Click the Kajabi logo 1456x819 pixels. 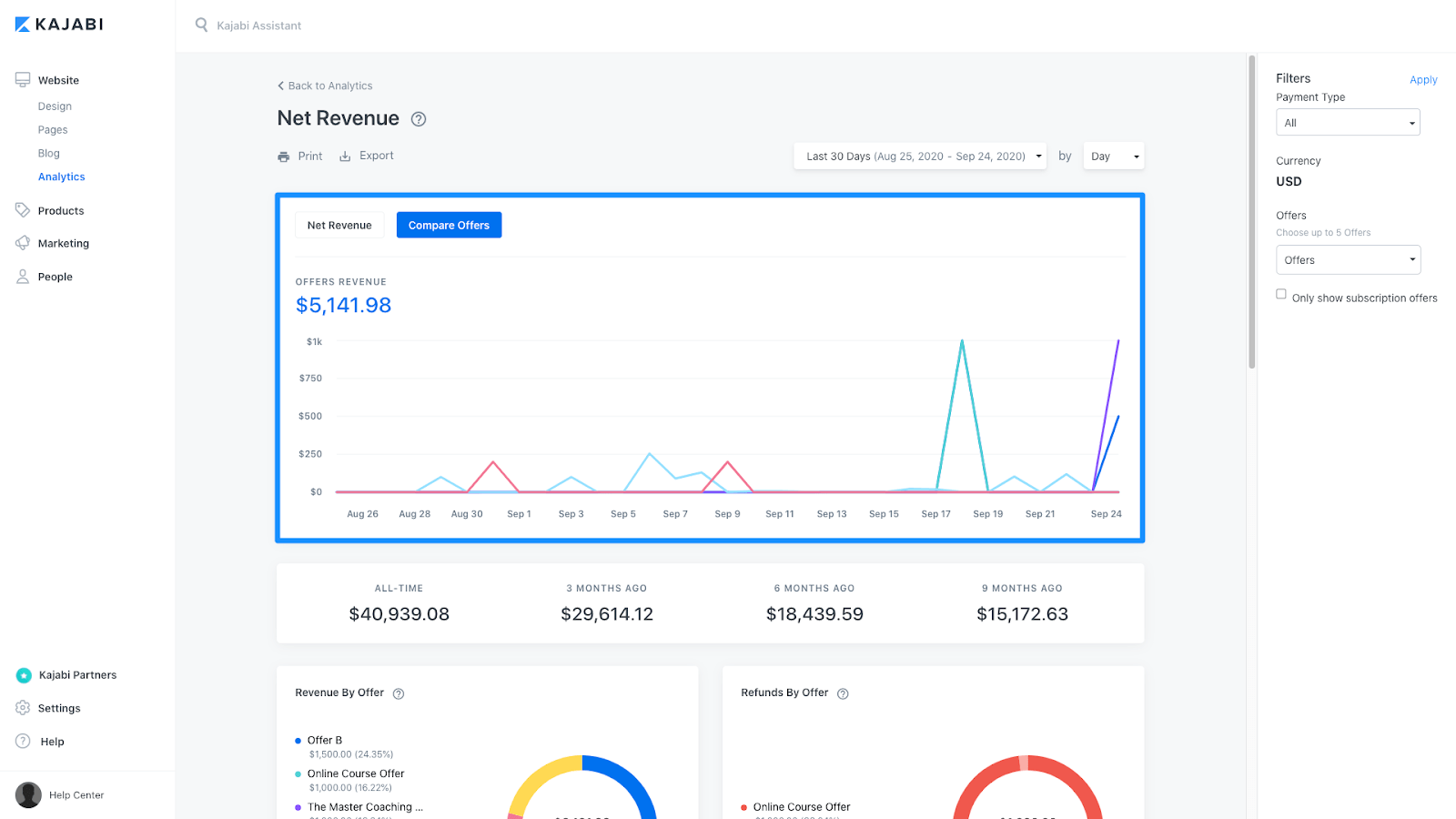tap(59, 25)
